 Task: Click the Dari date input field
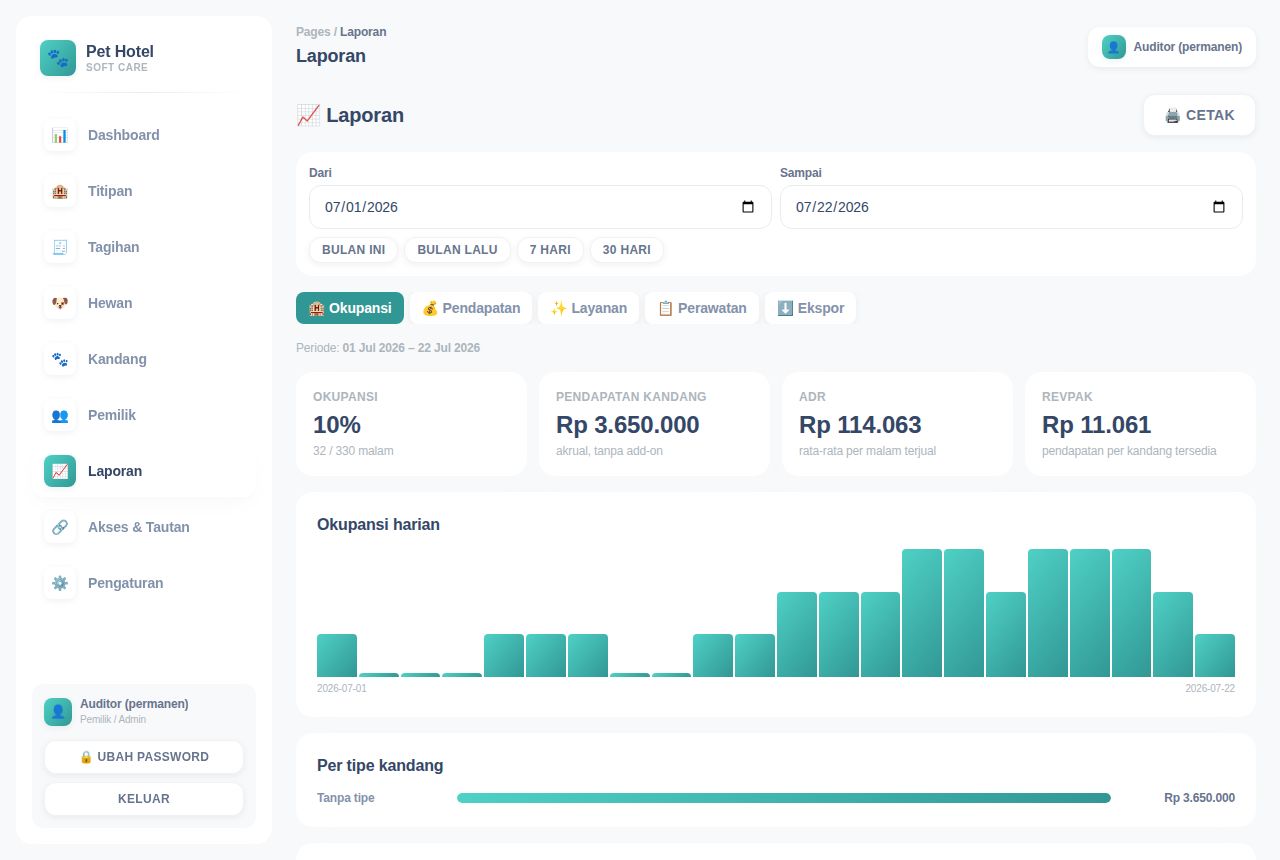[x=540, y=207]
